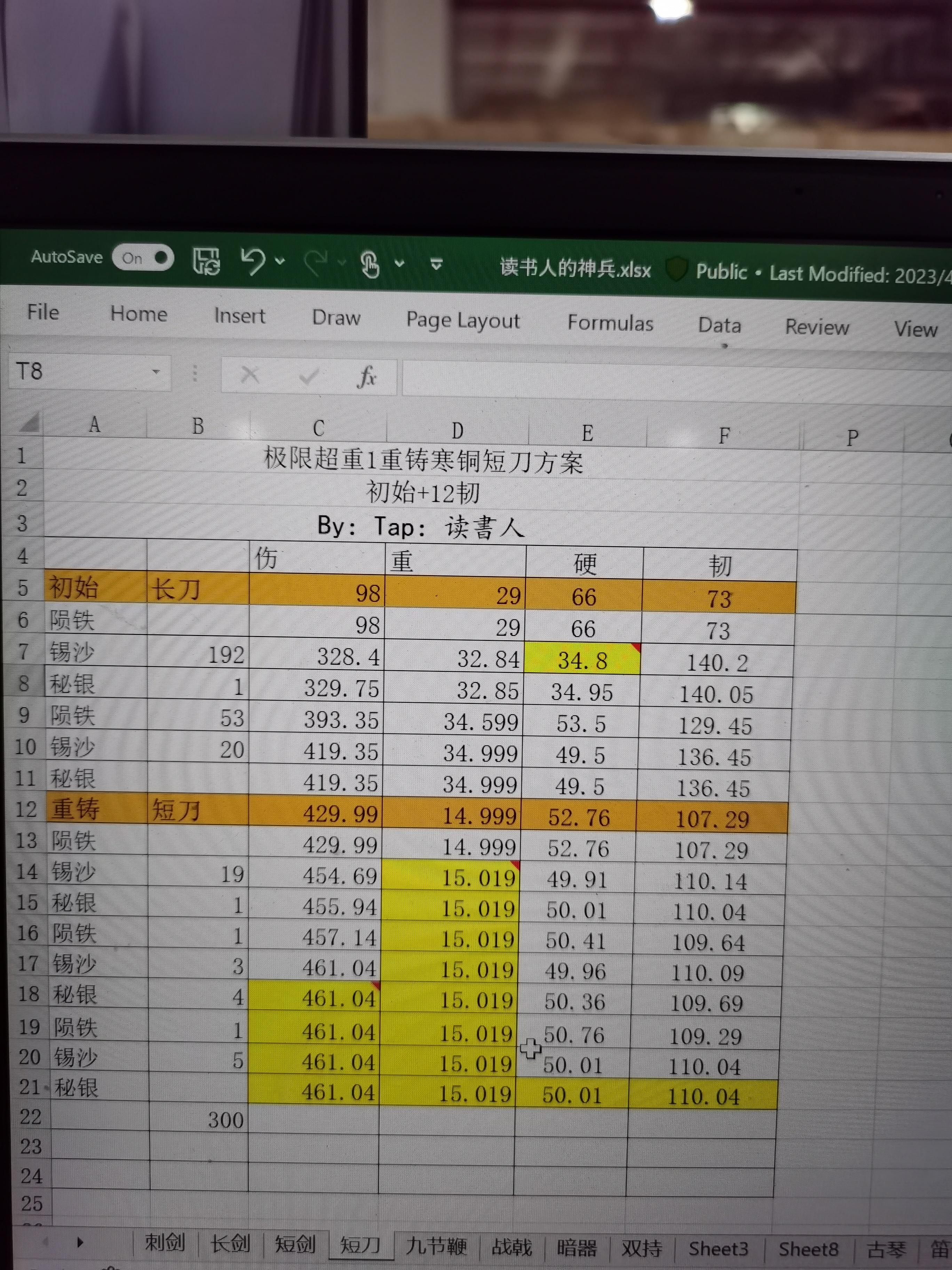Switch to the 长剑 sheet tab
The width and height of the screenshot is (952, 1270).
pyautogui.click(x=230, y=1244)
